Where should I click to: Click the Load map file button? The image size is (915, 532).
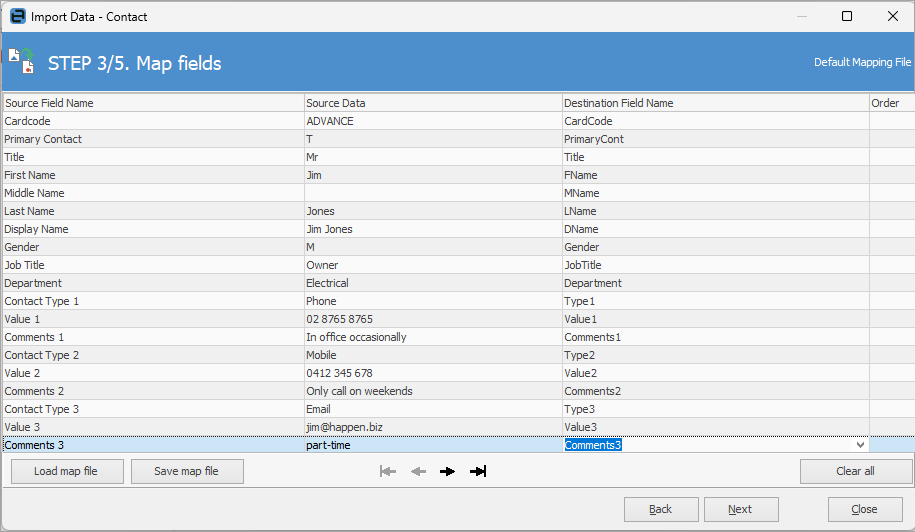click(x=66, y=471)
